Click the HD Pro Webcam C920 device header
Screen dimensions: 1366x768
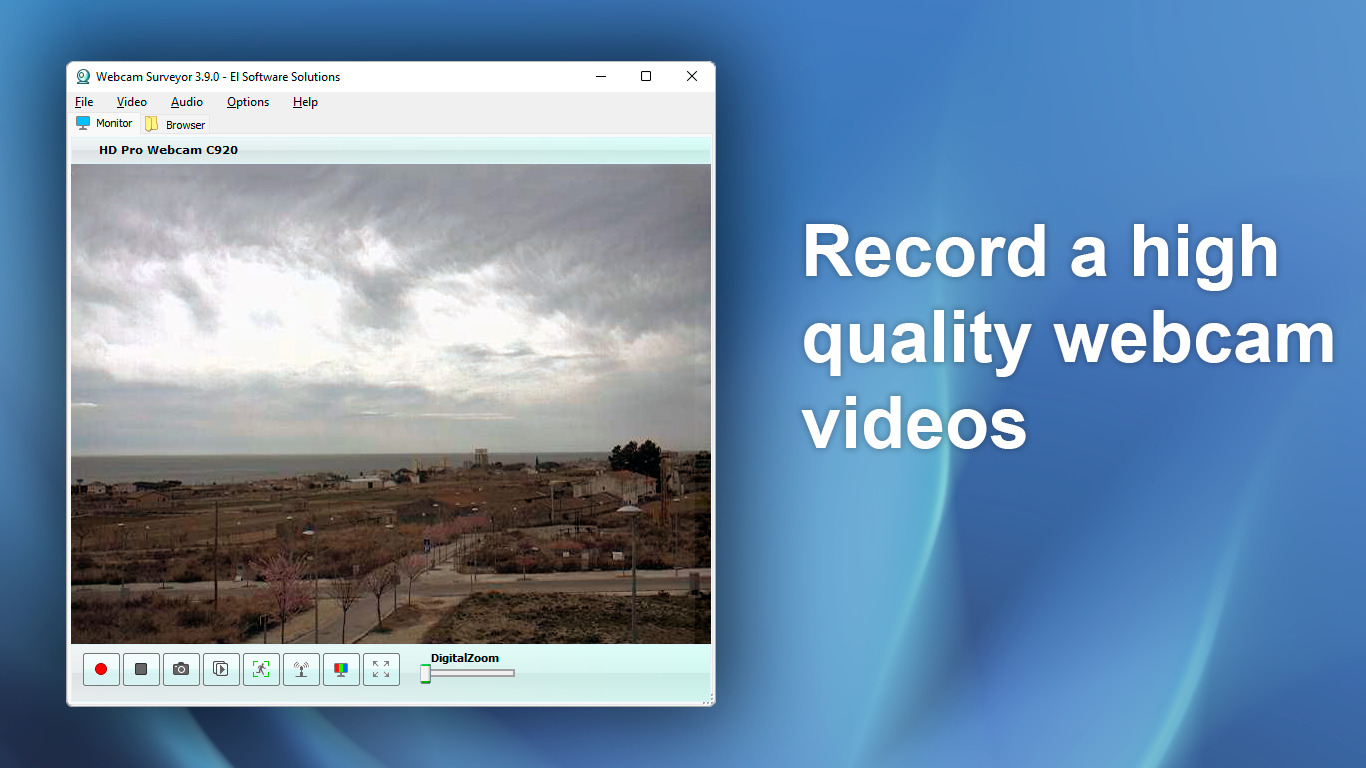(x=169, y=149)
